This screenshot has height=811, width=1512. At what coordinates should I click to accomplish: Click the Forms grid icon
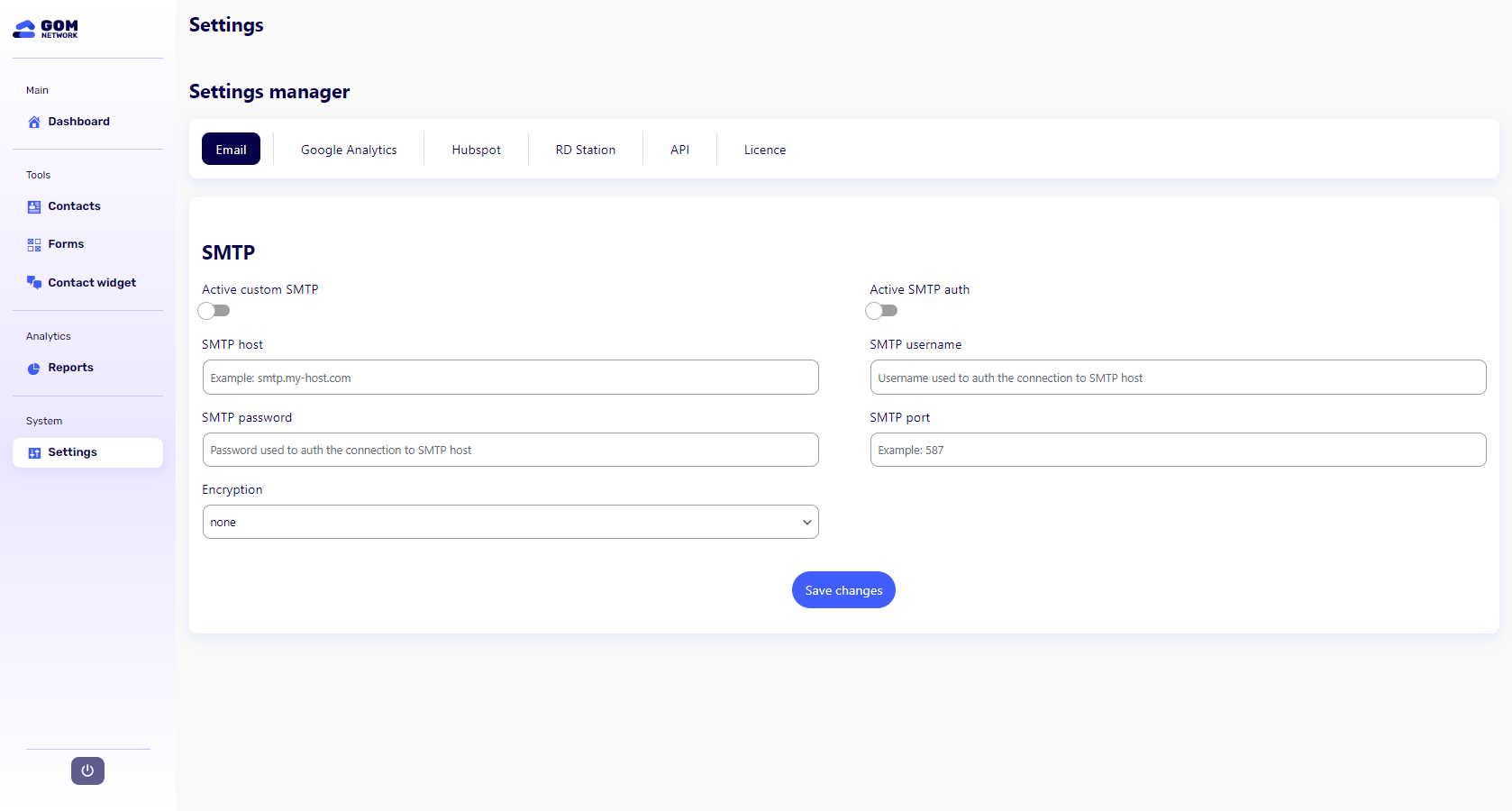[34, 244]
